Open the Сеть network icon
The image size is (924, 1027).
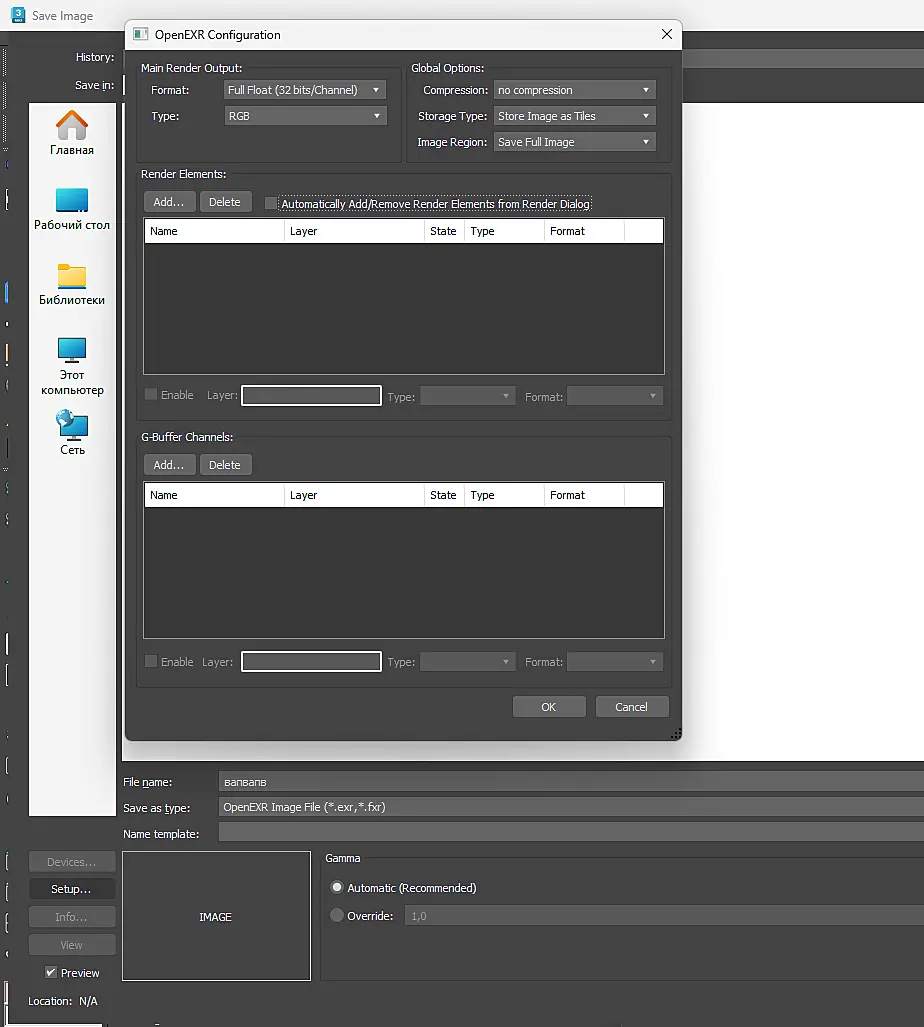tap(72, 433)
